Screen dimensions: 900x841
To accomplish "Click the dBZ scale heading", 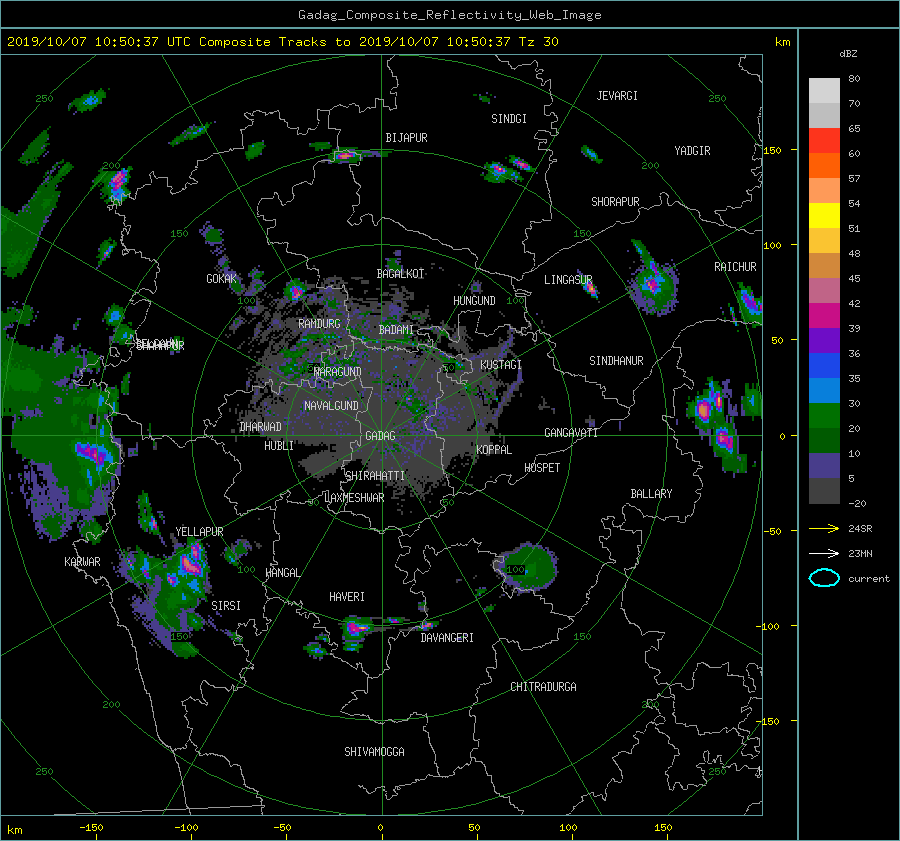I will coord(848,54).
